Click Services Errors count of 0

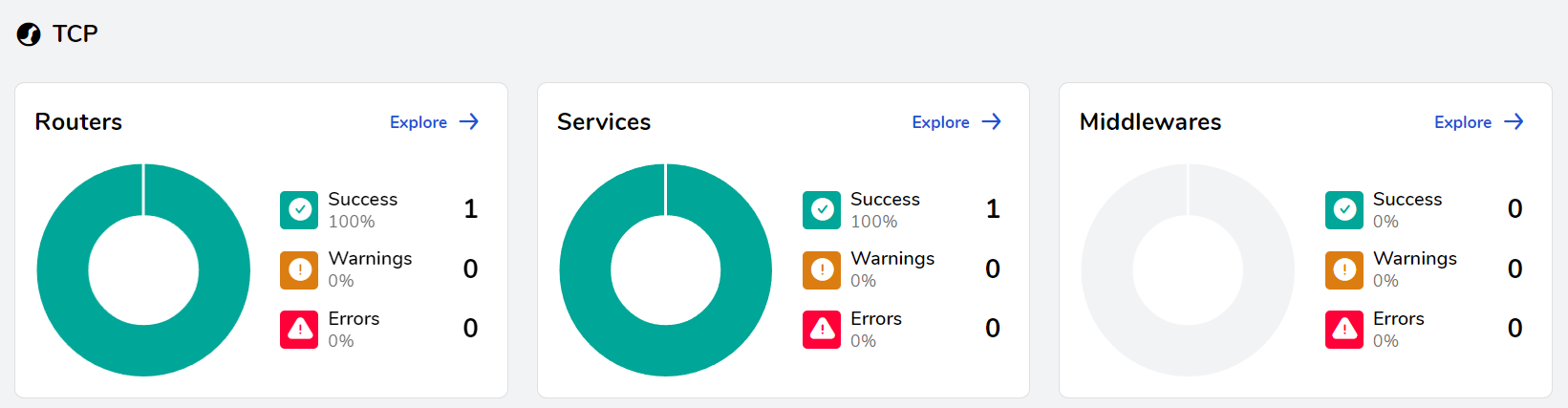click(x=993, y=329)
